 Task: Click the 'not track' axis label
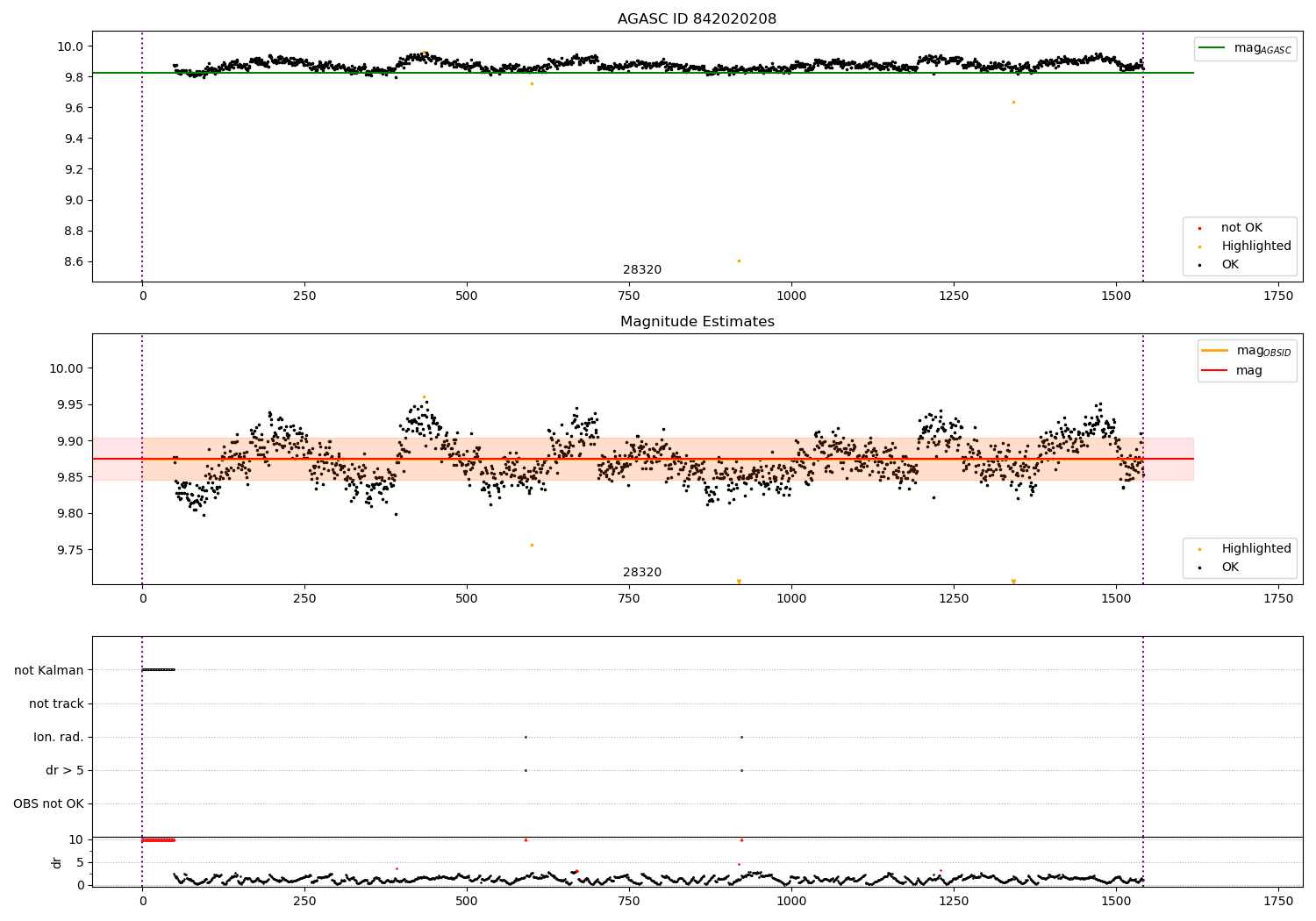tap(56, 703)
